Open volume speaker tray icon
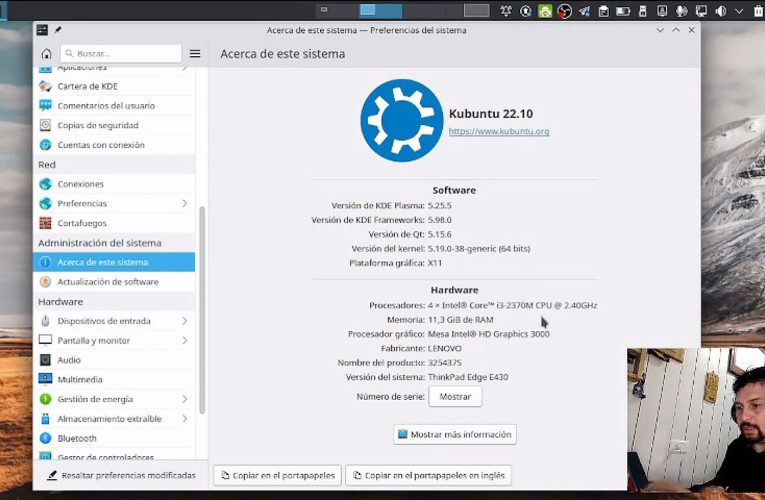The image size is (765, 500). (x=721, y=11)
